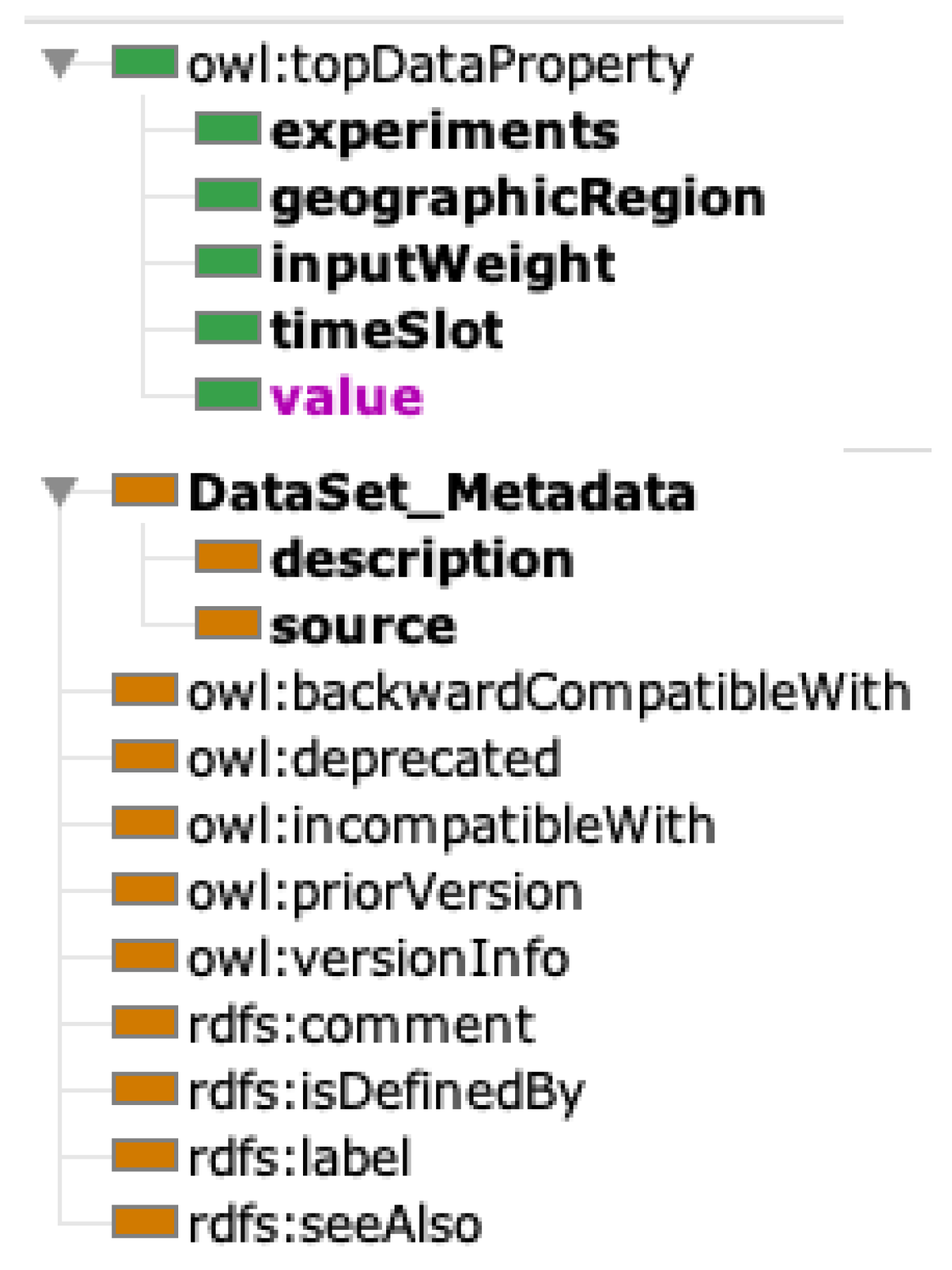Click the orange icon beside owl:deprecated
This screenshot has width=952, height=1270.
click(144, 757)
